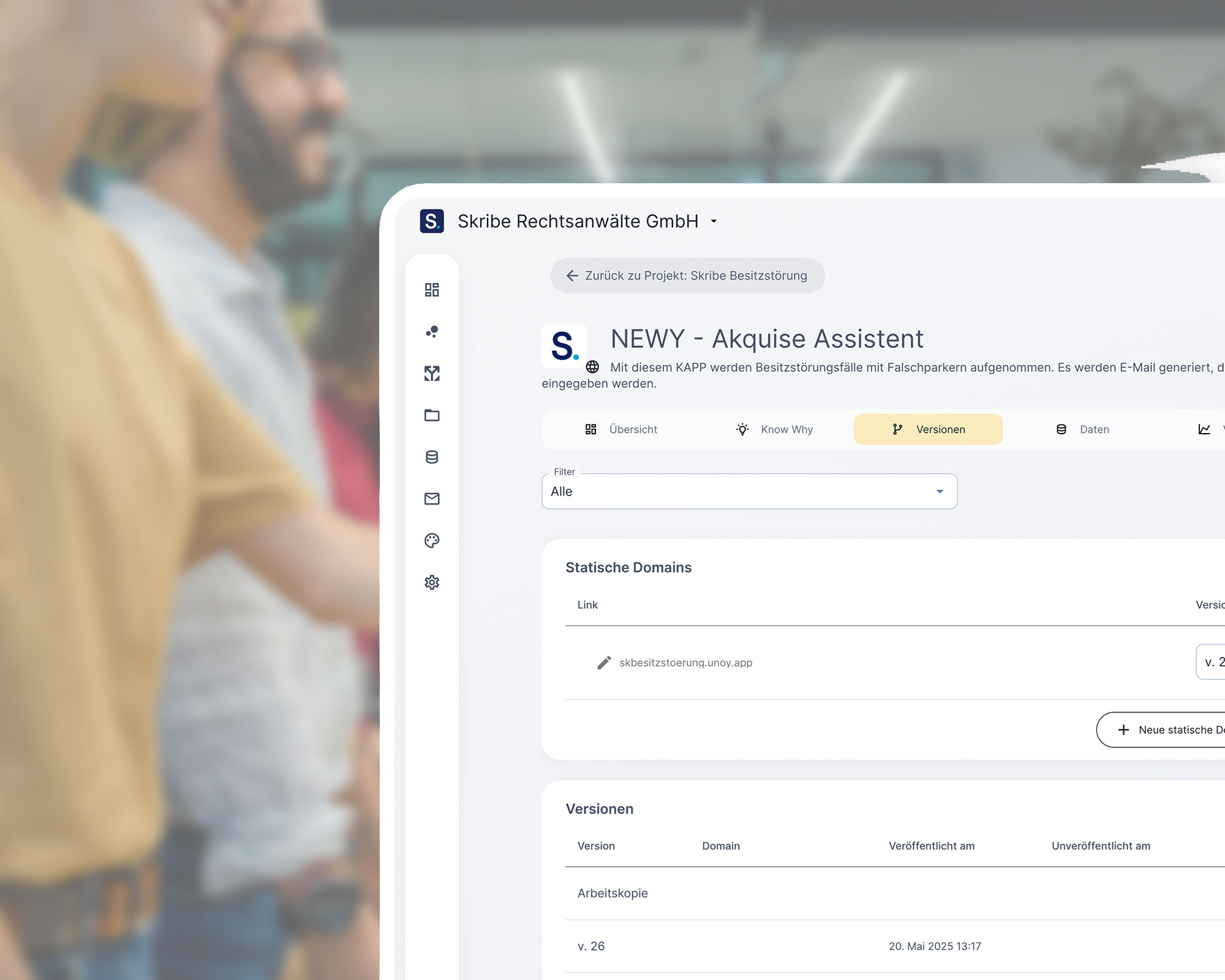Click the Arbeitskopie version row

[895, 893]
